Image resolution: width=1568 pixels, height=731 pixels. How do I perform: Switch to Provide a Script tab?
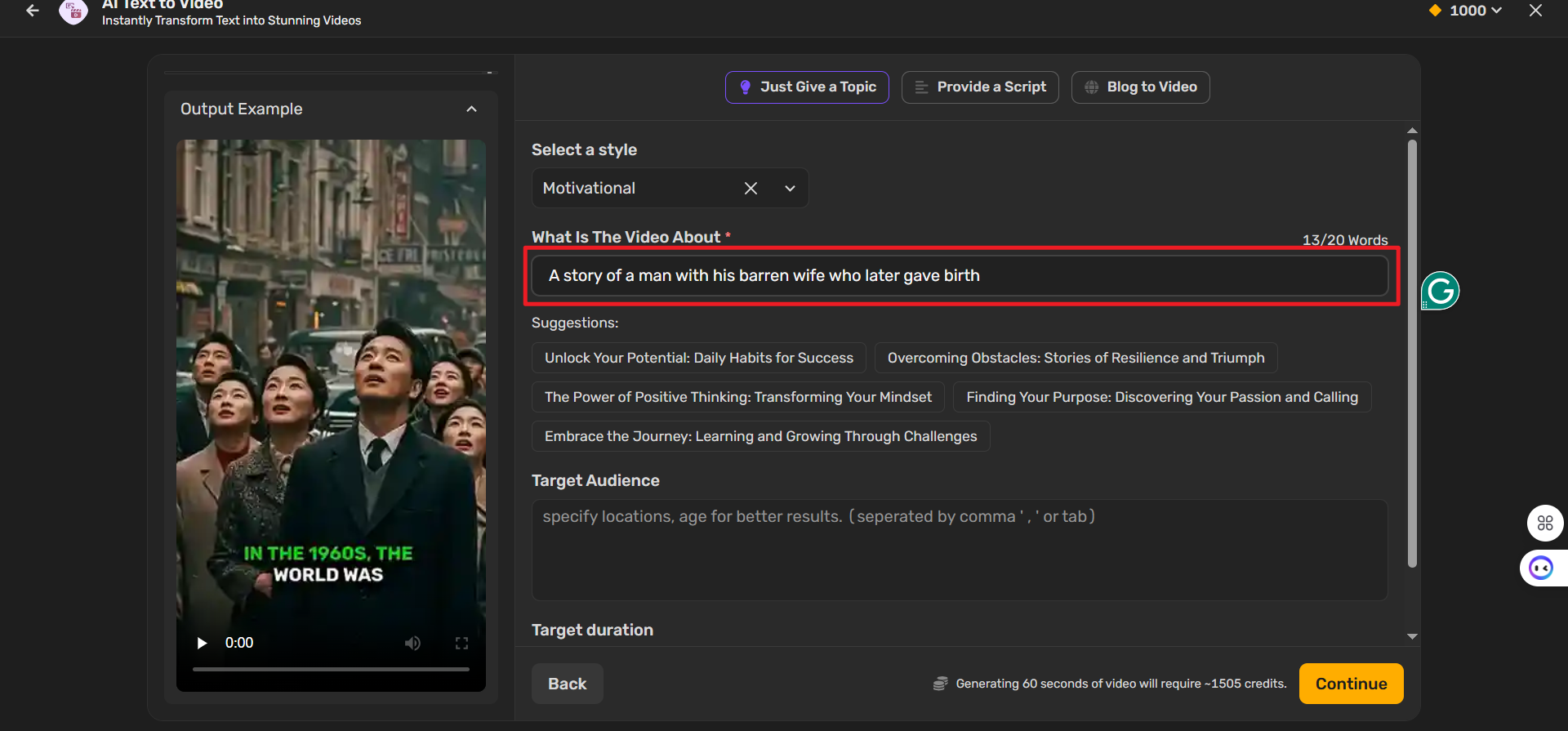pyautogui.click(x=980, y=87)
